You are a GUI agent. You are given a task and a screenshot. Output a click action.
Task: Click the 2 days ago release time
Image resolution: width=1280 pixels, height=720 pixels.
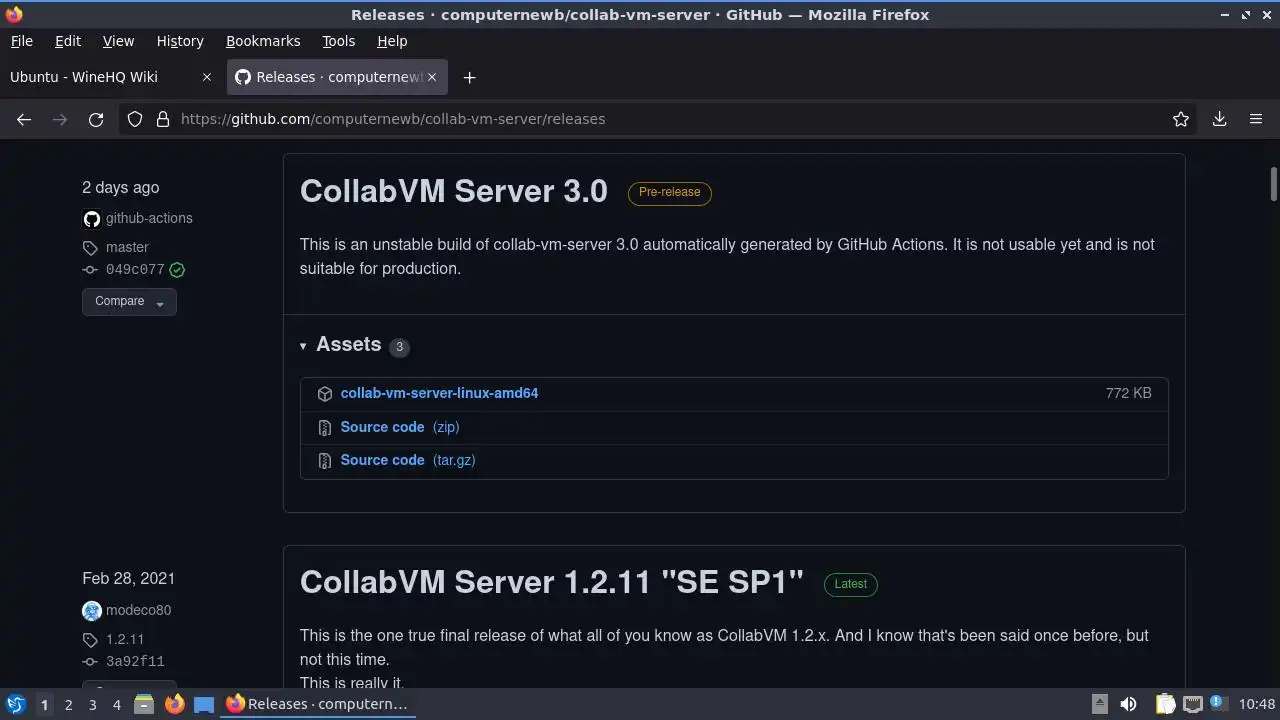pyautogui.click(x=120, y=188)
